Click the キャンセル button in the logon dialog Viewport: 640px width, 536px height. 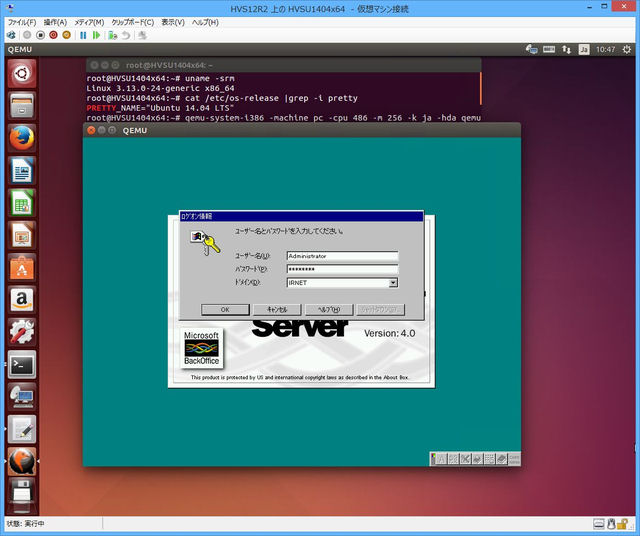(277, 309)
